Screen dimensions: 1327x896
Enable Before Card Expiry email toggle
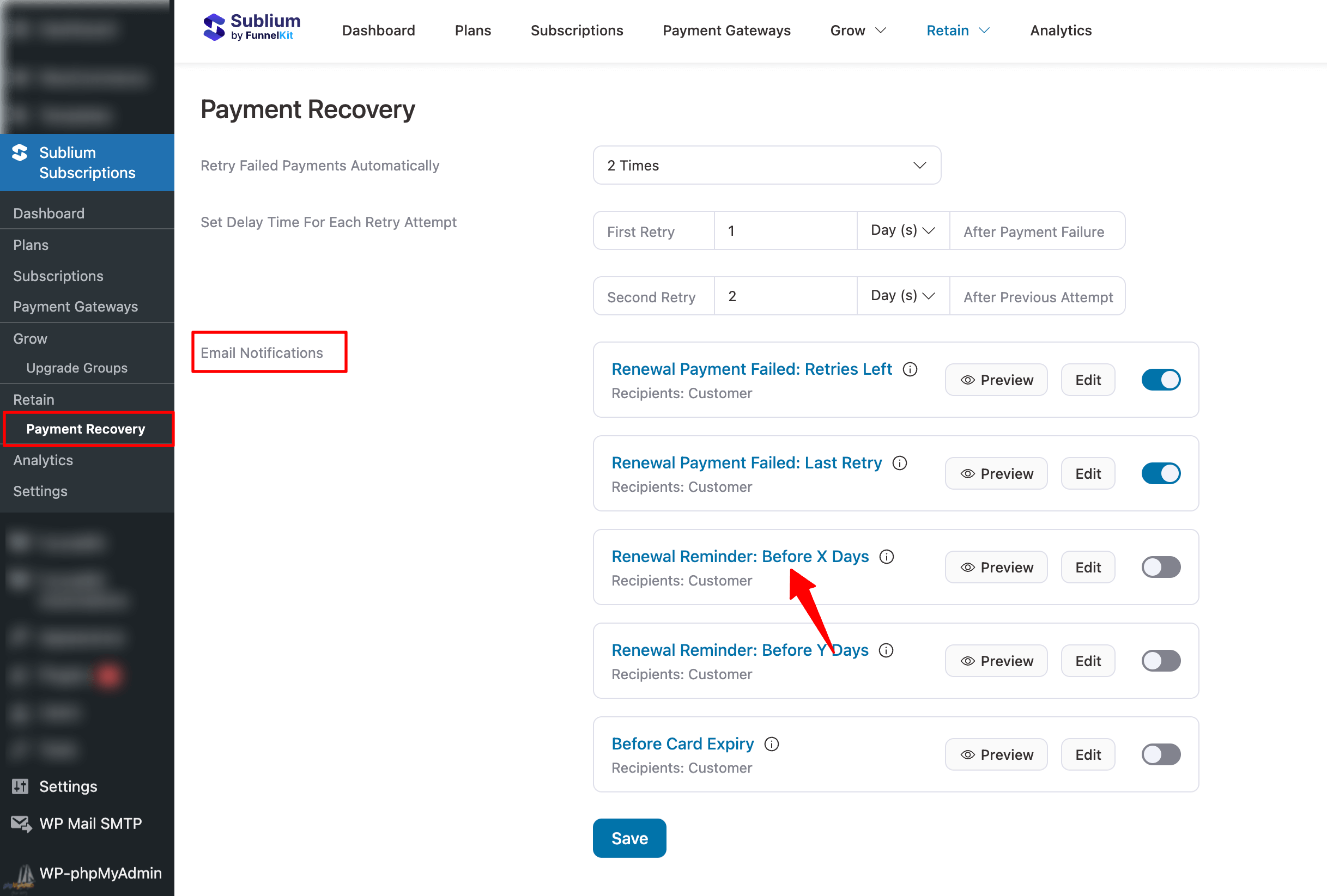tap(1160, 754)
